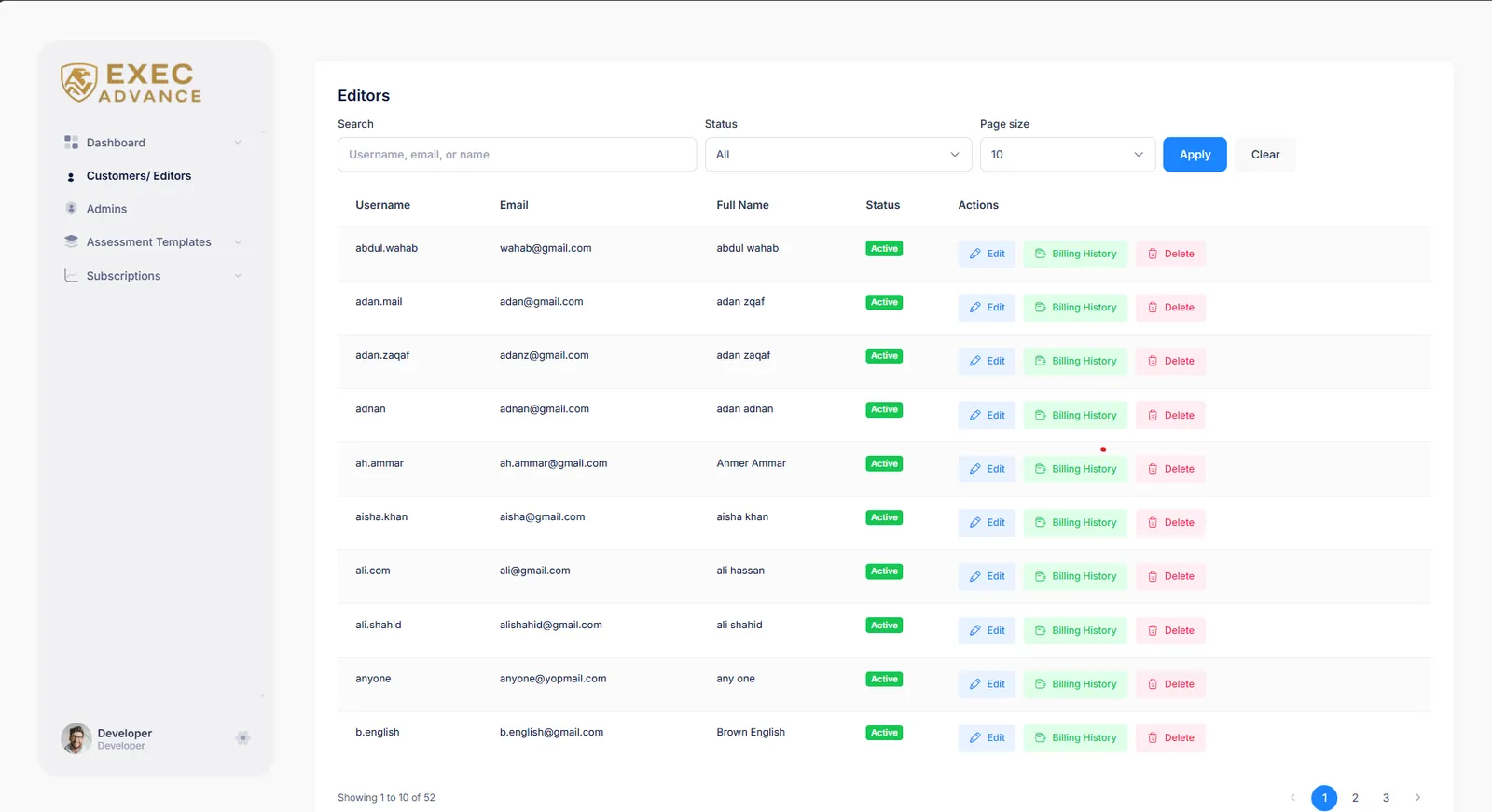Apply the editor filters
This screenshot has width=1492, height=812.
point(1195,155)
